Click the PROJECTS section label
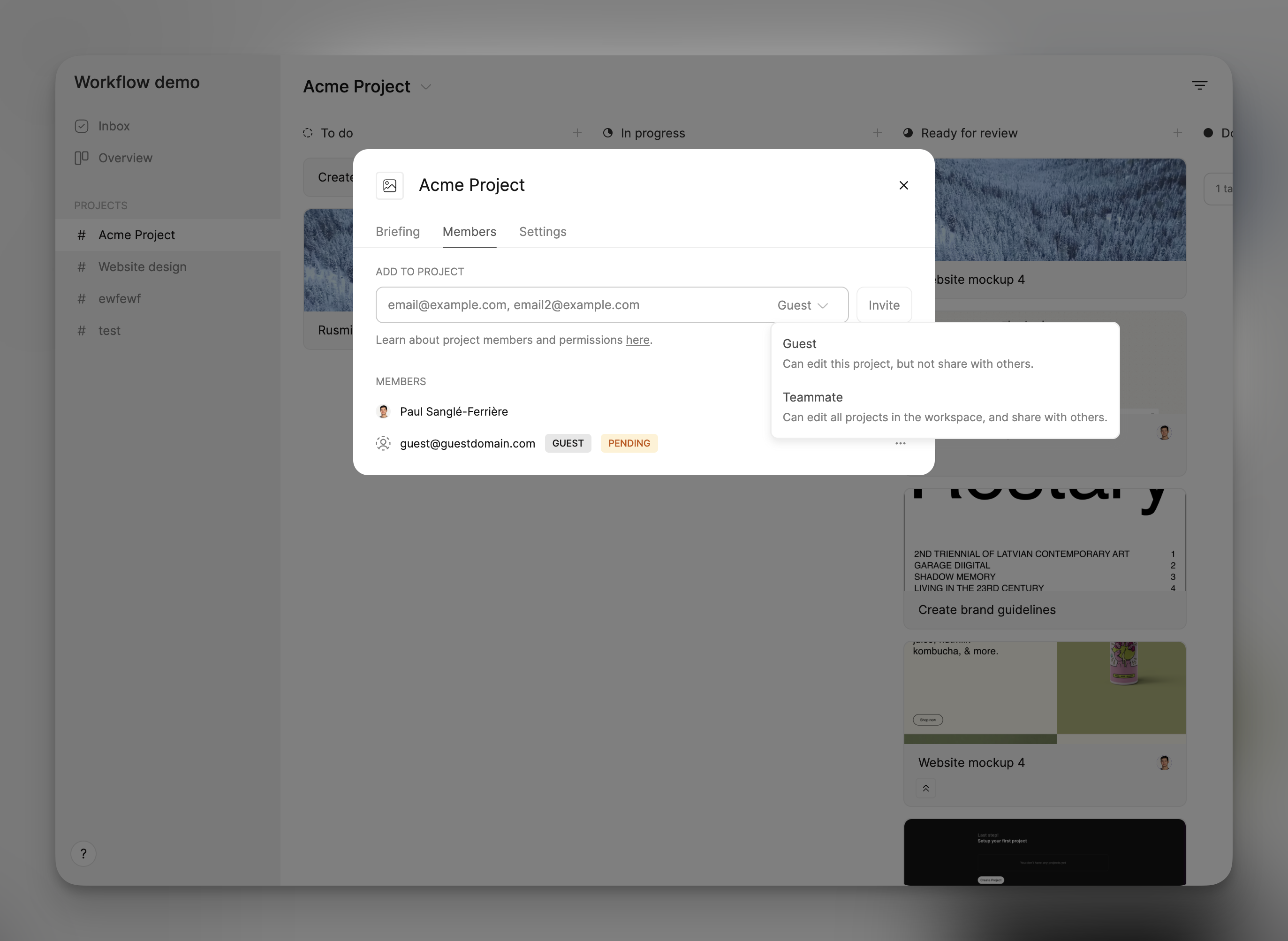Viewport: 1288px width, 941px height. click(101, 205)
